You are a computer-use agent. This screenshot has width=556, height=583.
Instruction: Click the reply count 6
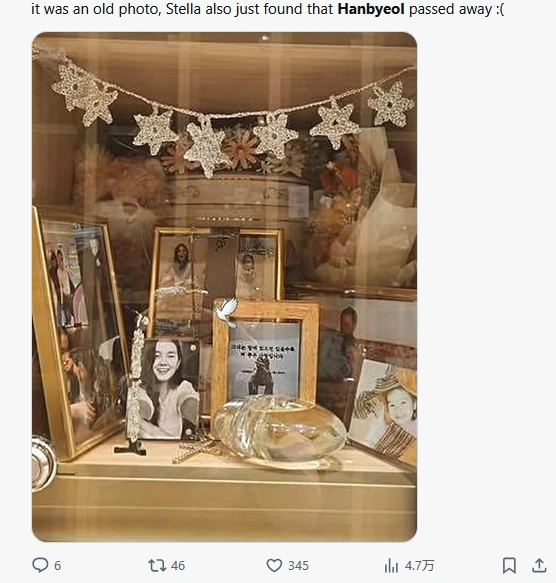click(x=57, y=566)
